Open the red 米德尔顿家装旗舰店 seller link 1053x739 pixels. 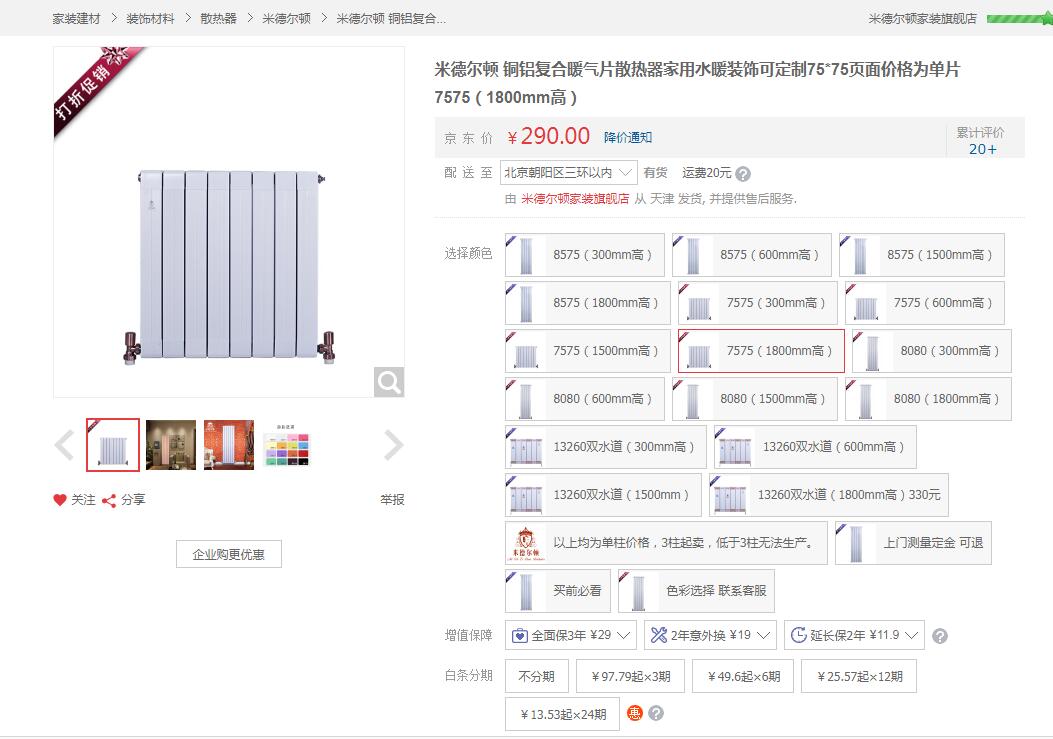(576, 199)
